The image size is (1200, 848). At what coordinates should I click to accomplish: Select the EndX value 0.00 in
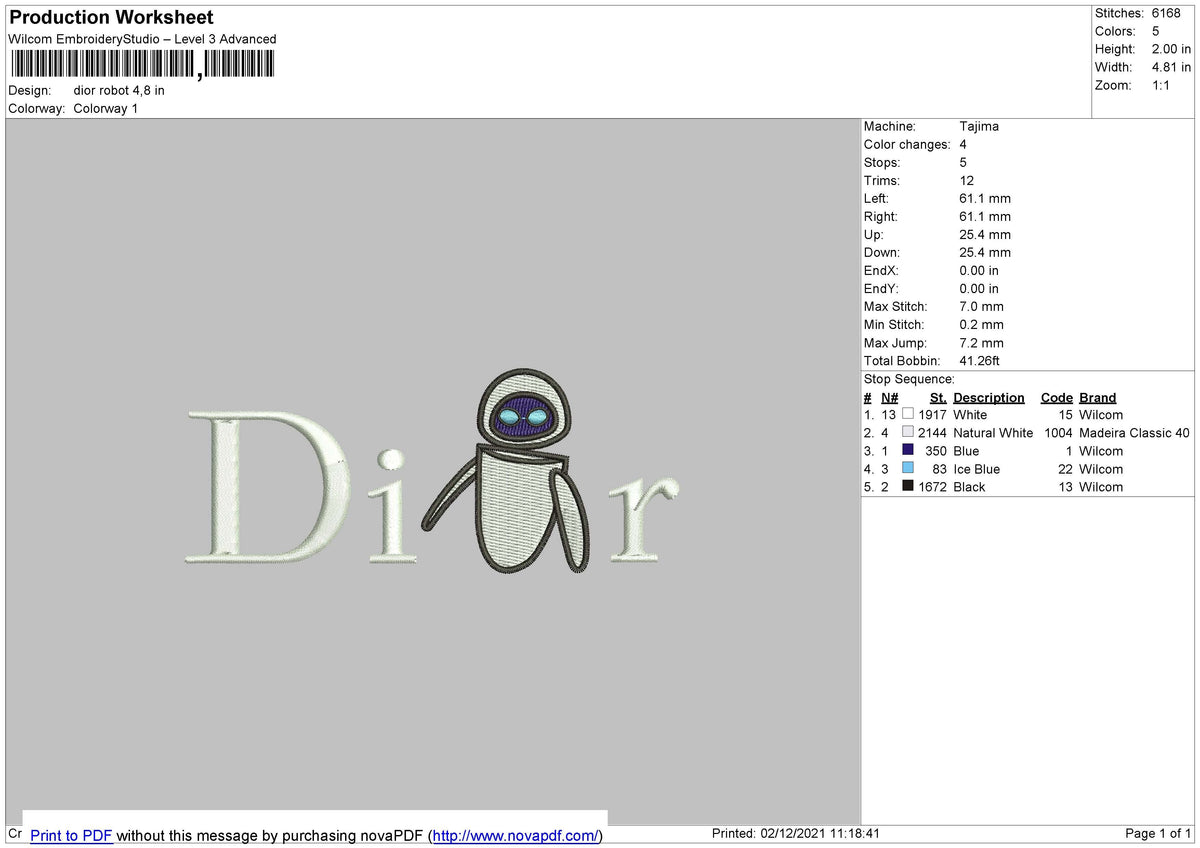pos(979,270)
